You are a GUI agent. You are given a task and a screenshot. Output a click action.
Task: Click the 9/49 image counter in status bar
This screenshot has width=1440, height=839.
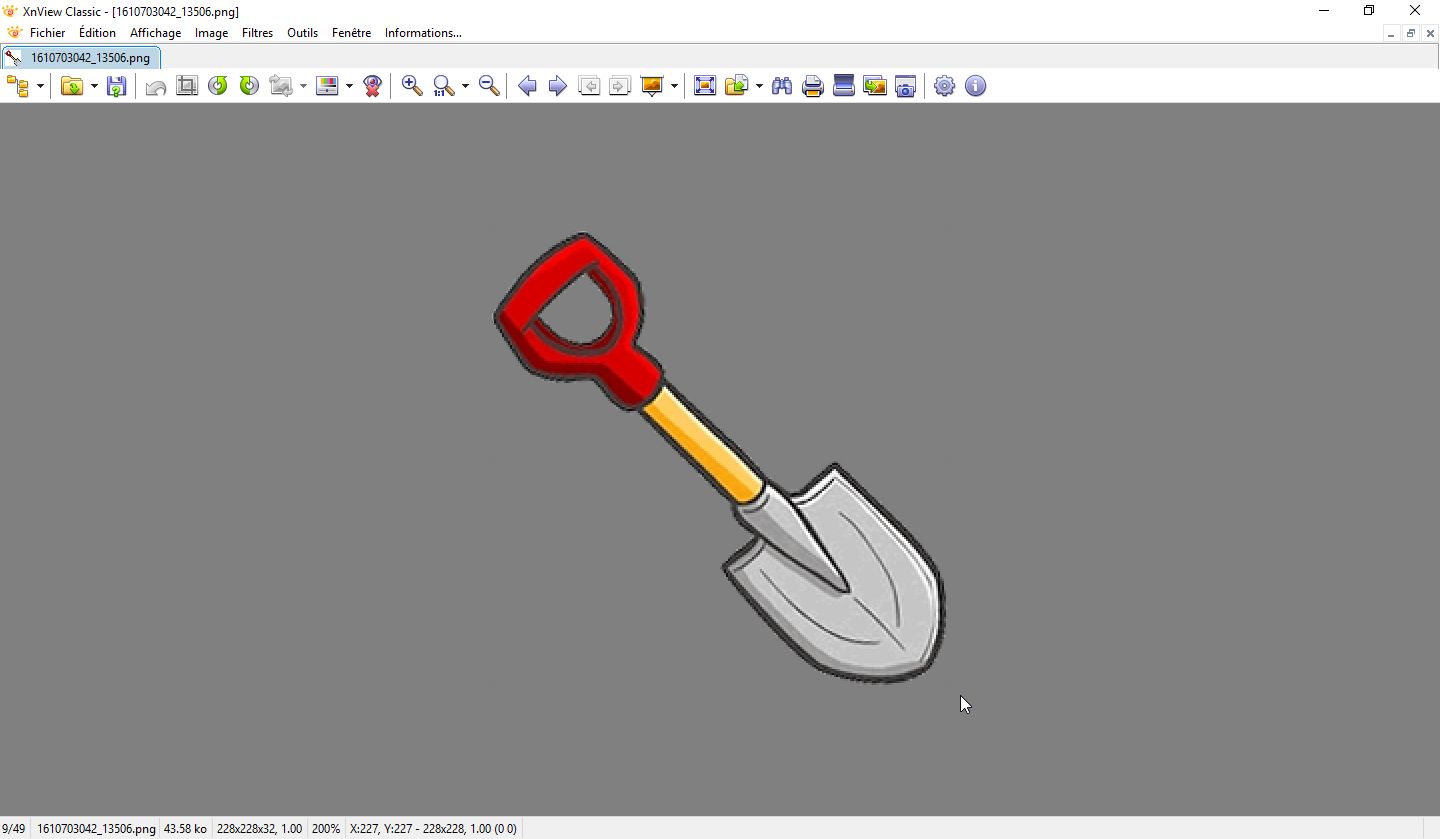tap(14, 829)
